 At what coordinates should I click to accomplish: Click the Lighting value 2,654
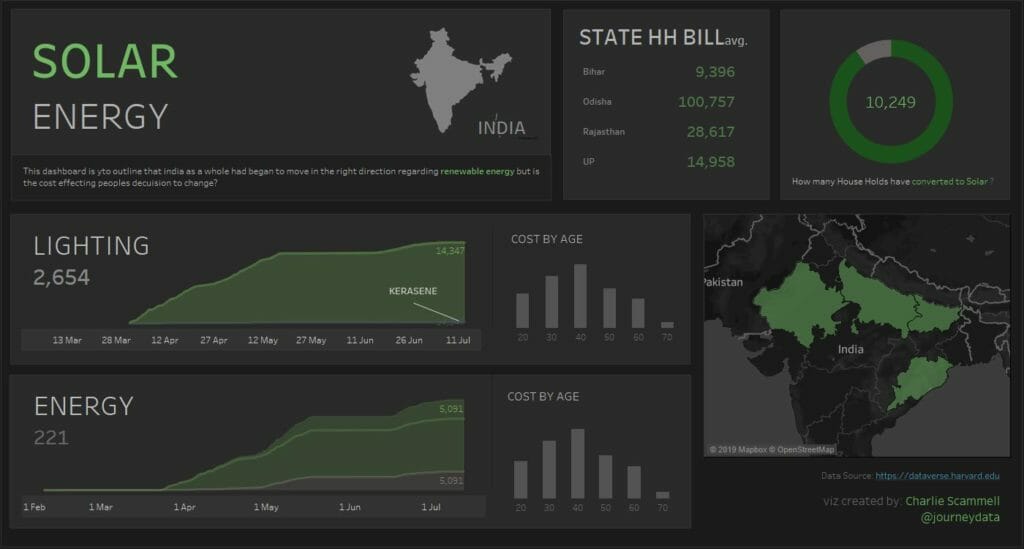coord(61,277)
